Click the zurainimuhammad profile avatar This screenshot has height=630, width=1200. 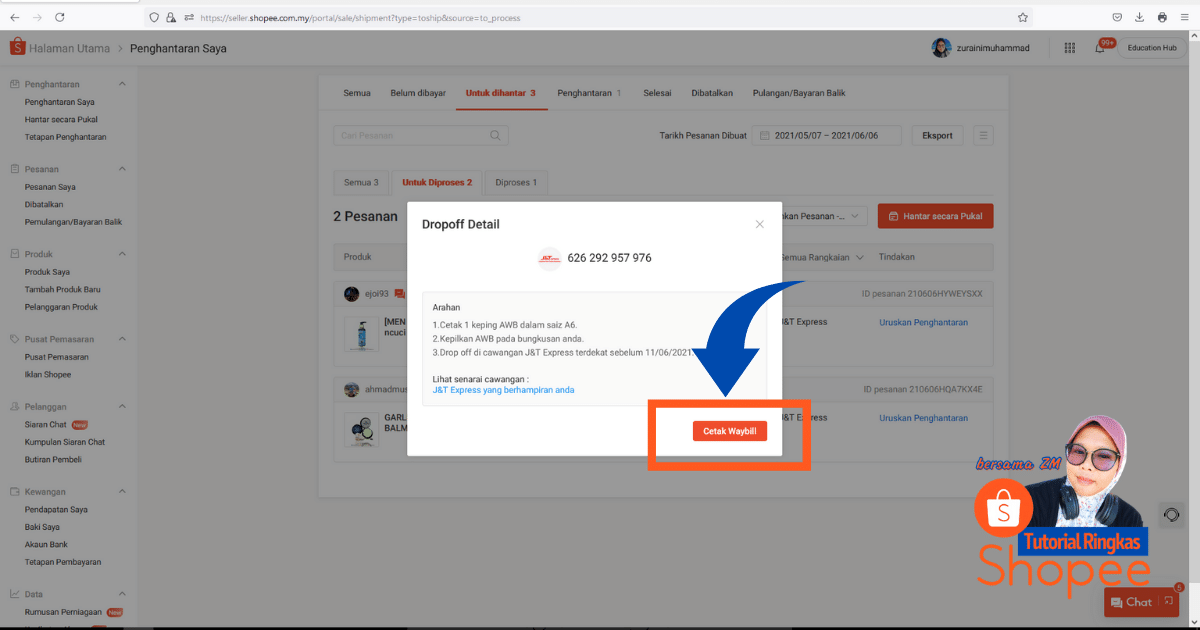tap(941, 48)
